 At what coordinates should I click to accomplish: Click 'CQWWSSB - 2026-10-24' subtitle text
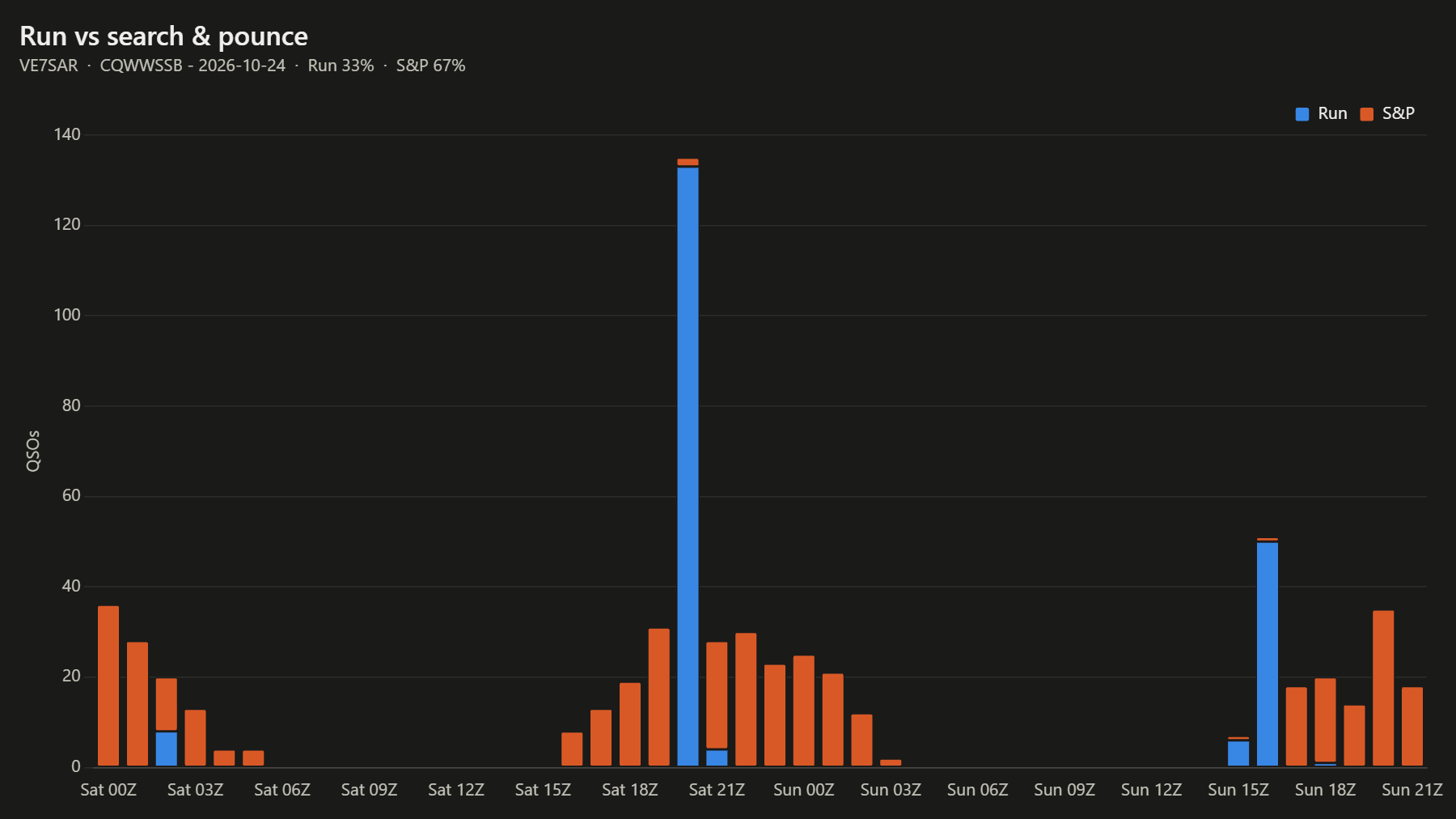tap(193, 66)
